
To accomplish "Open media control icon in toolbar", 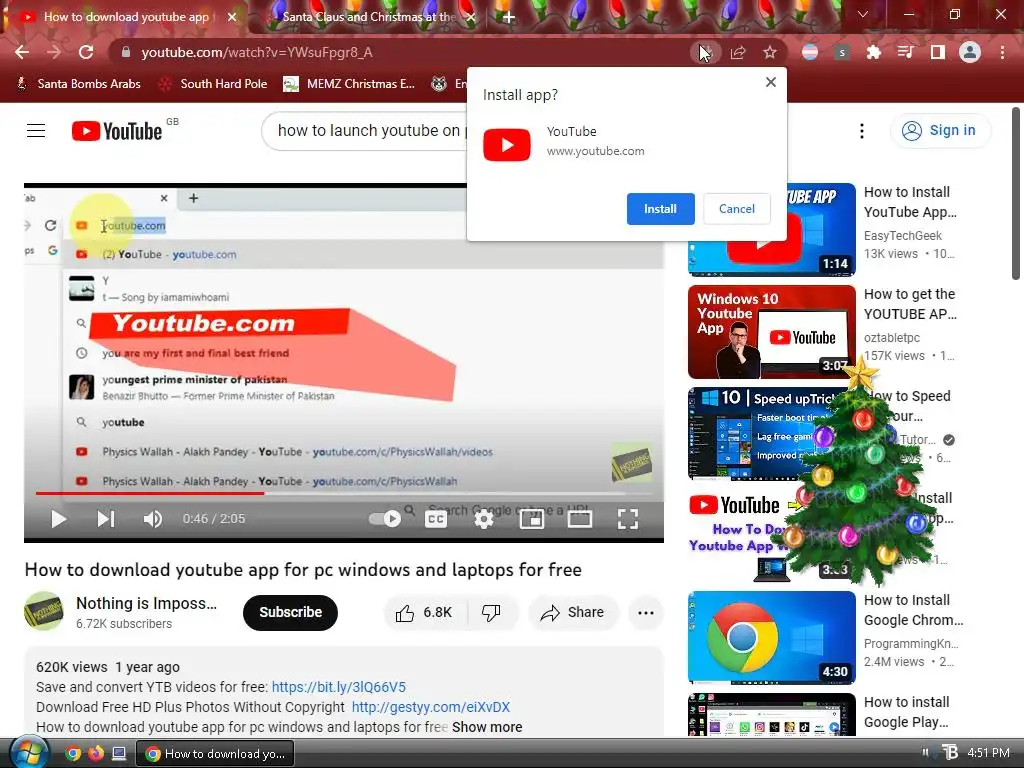I will point(906,52).
